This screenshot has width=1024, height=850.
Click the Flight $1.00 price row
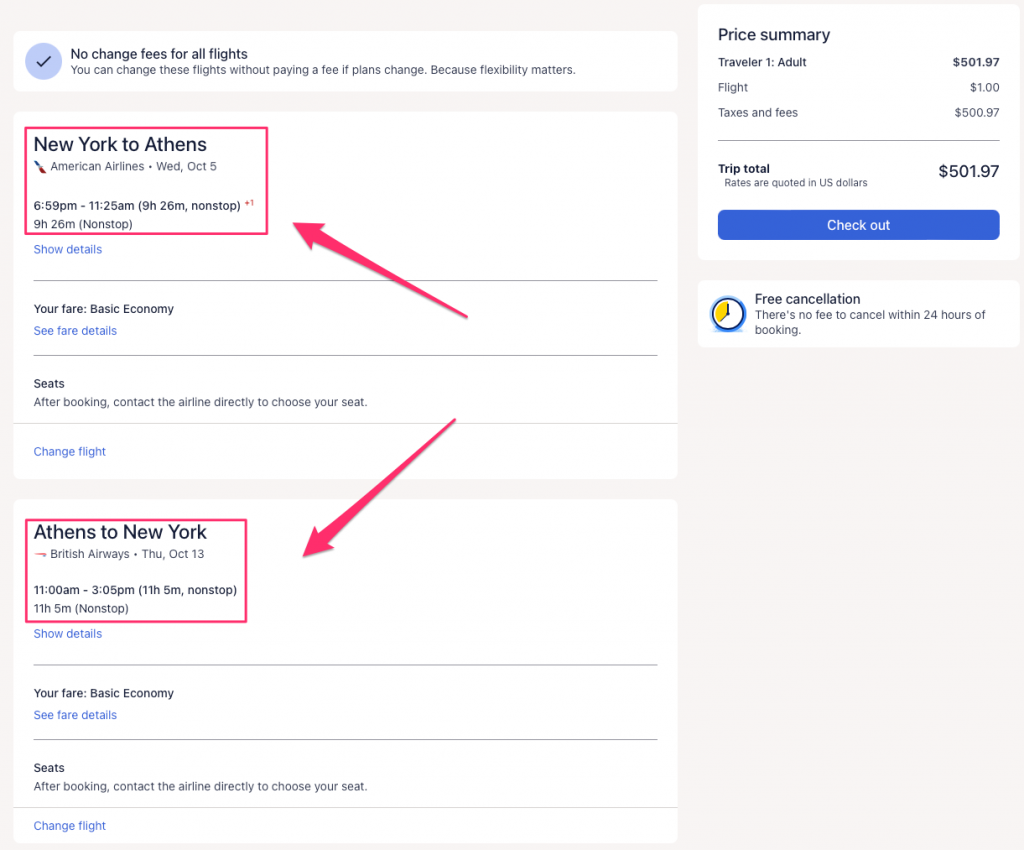[x=858, y=88]
